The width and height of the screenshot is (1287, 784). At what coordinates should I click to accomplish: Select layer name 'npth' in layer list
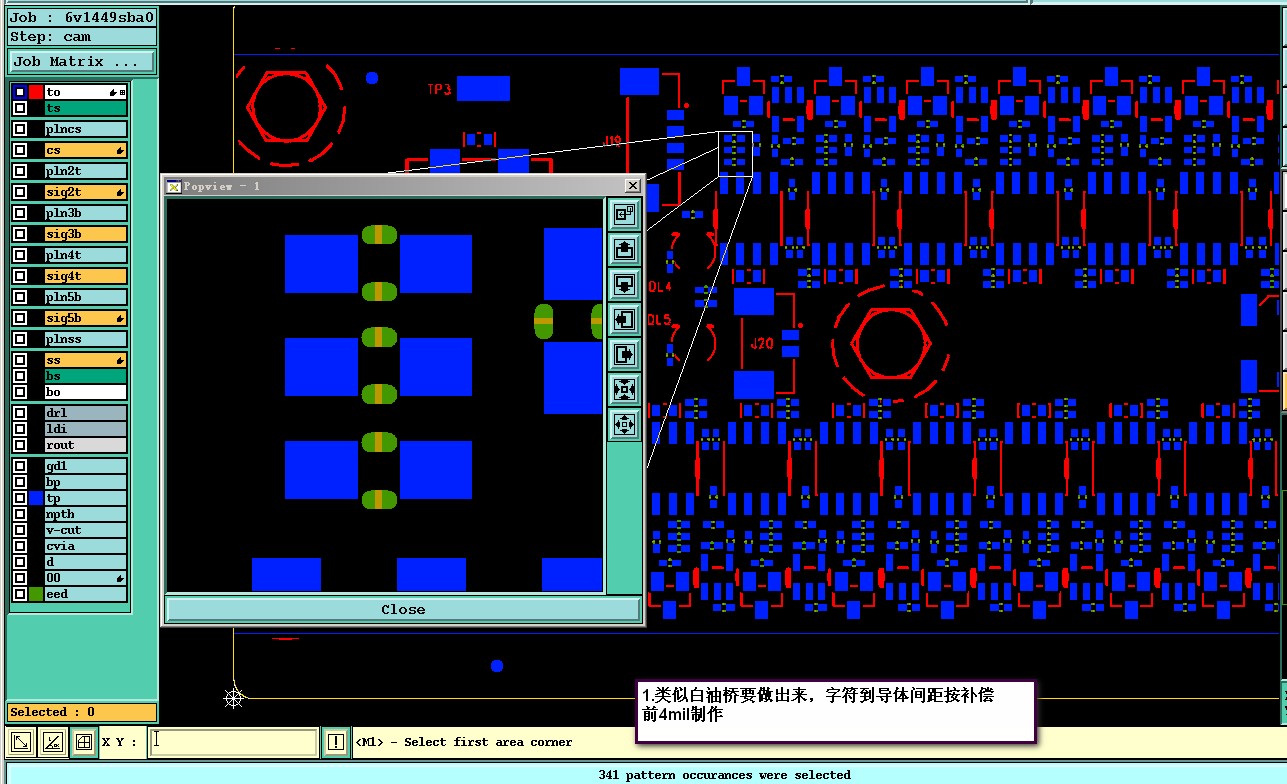[x=85, y=514]
